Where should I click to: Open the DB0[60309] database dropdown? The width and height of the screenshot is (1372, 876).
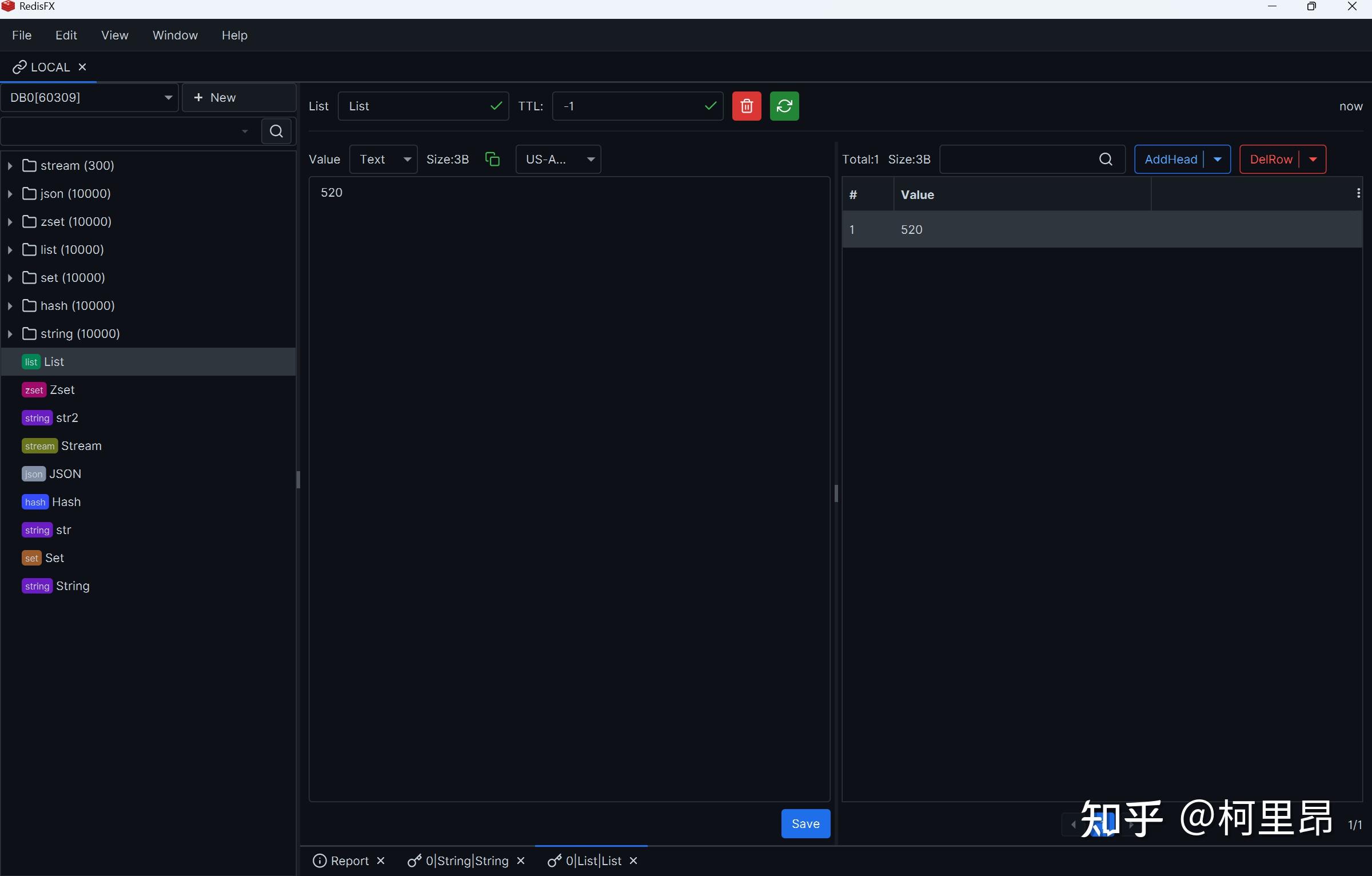click(89, 97)
